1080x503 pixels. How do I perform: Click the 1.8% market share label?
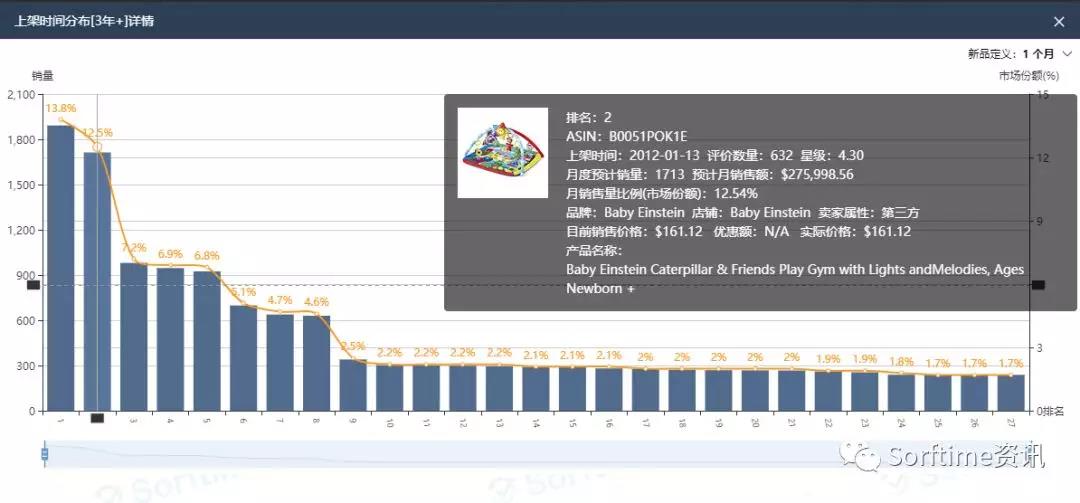[x=902, y=361]
